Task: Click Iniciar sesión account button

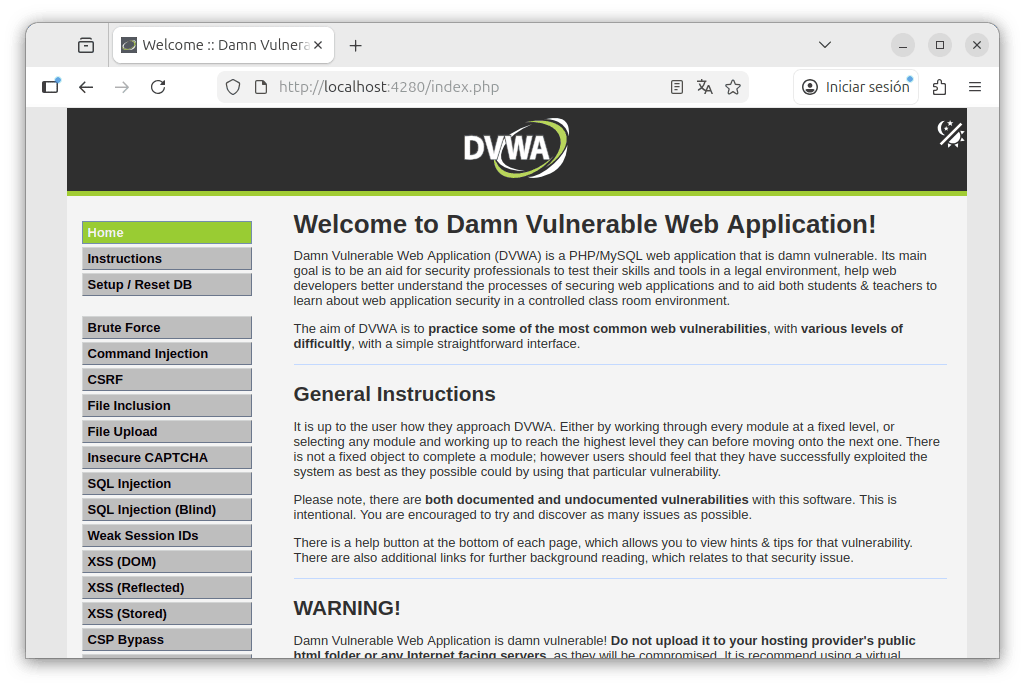Action: (856, 87)
